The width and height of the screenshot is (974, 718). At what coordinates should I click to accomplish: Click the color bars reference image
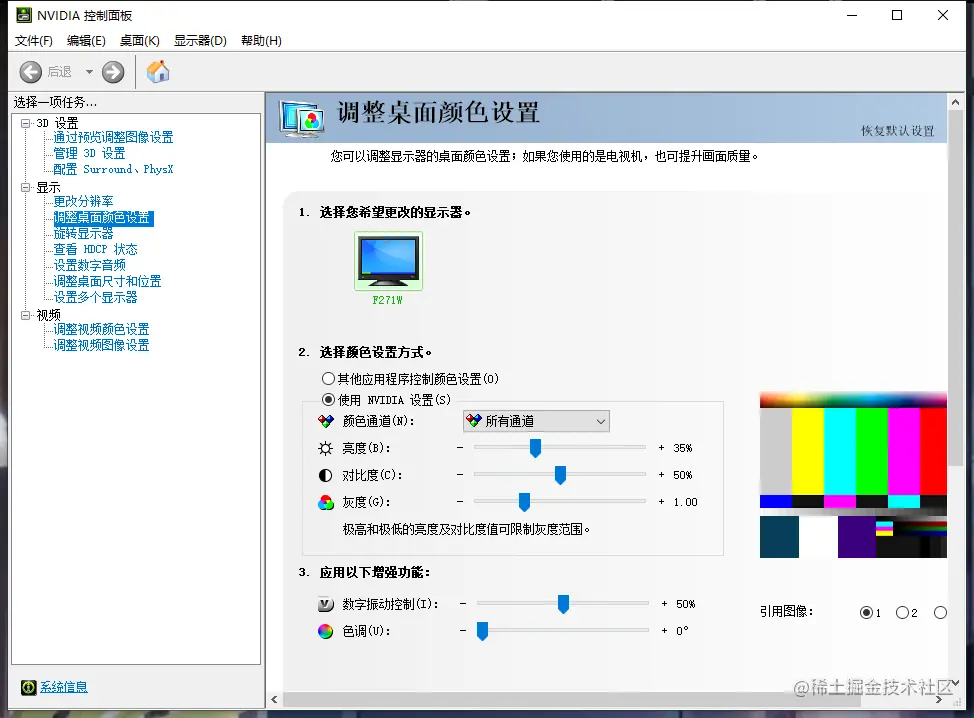(853, 475)
